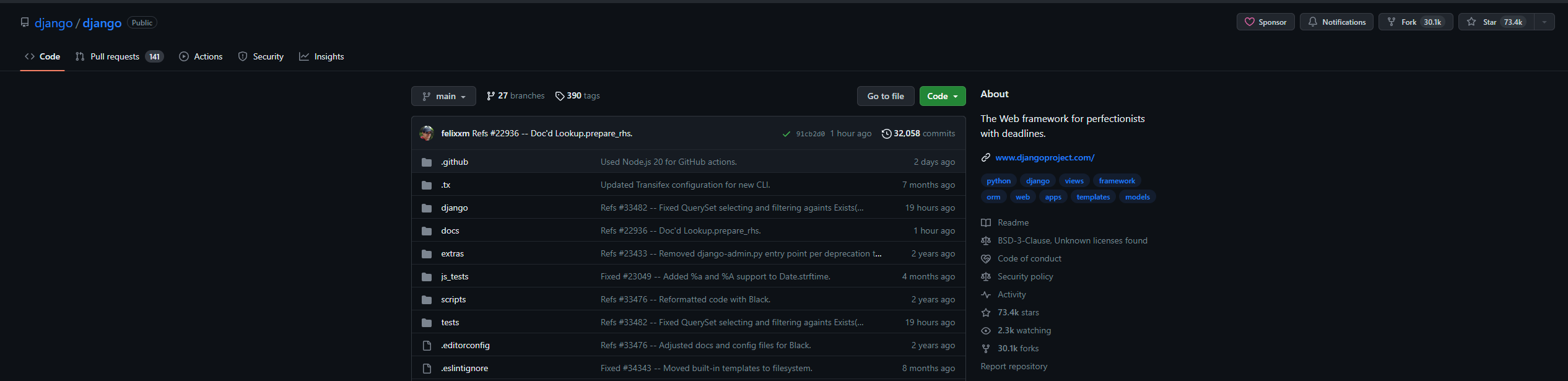Click the Fork button
The image size is (1568, 381).
click(1416, 22)
